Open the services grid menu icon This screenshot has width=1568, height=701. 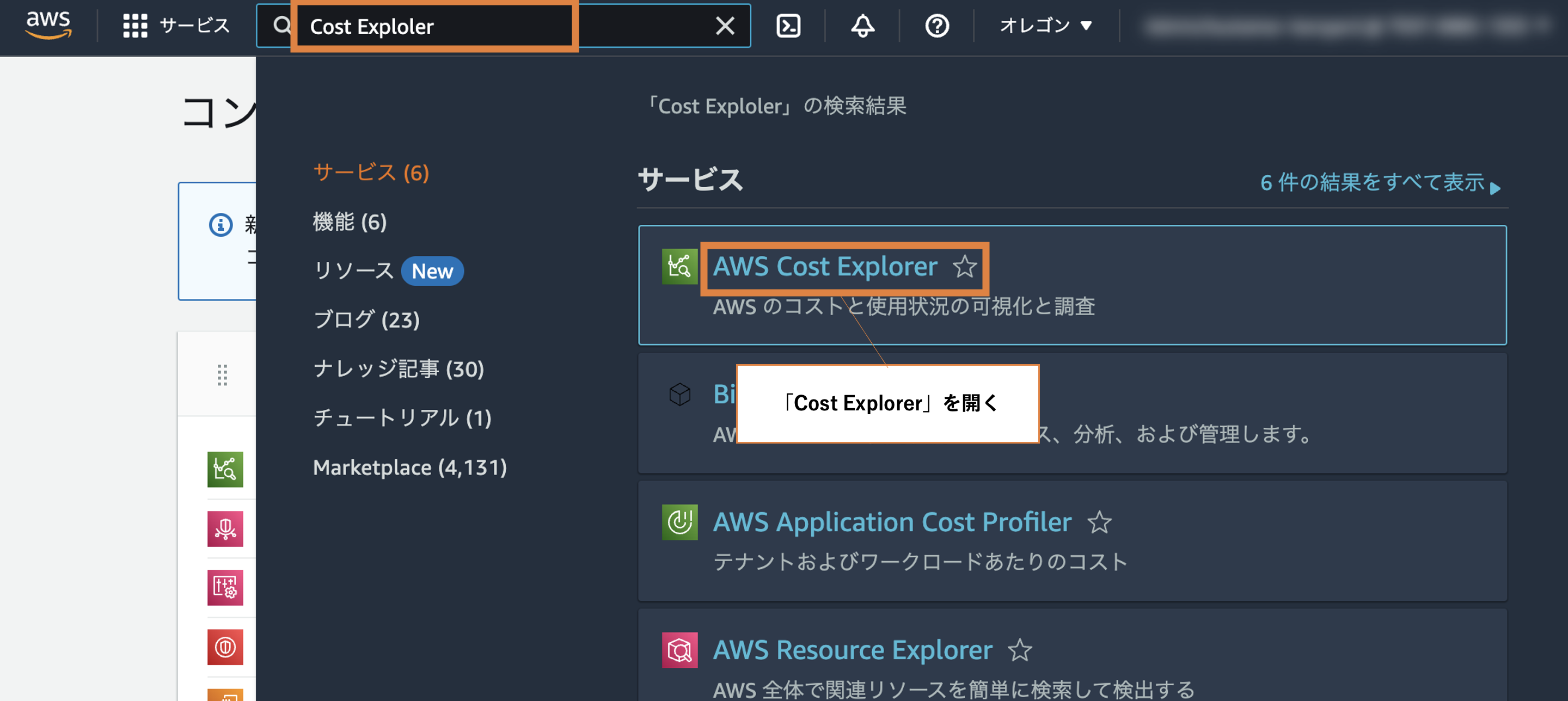[x=135, y=26]
